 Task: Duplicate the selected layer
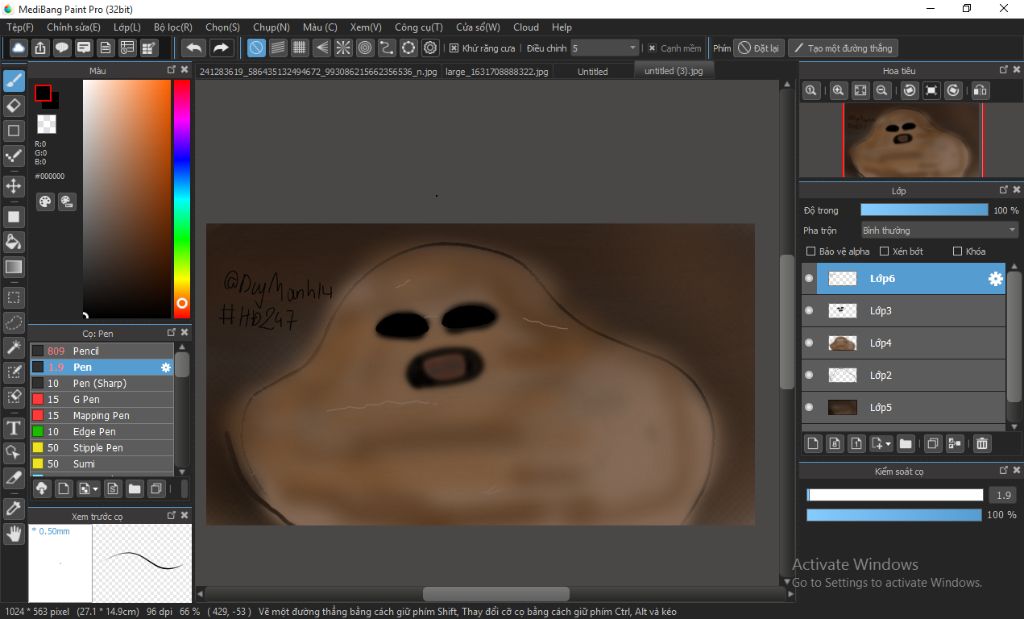[x=933, y=444]
